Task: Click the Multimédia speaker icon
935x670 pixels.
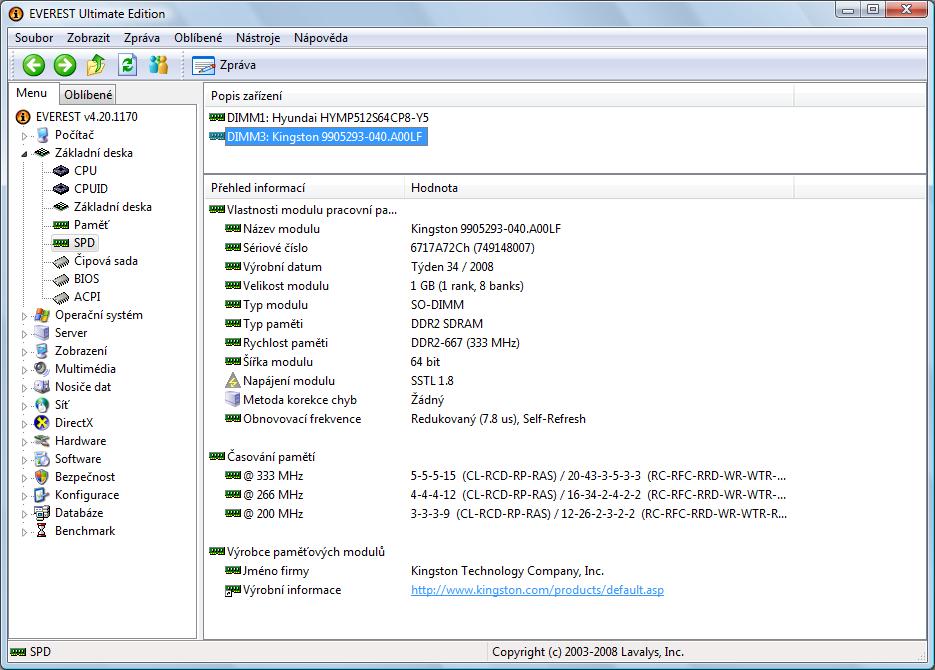Action: click(x=42, y=368)
